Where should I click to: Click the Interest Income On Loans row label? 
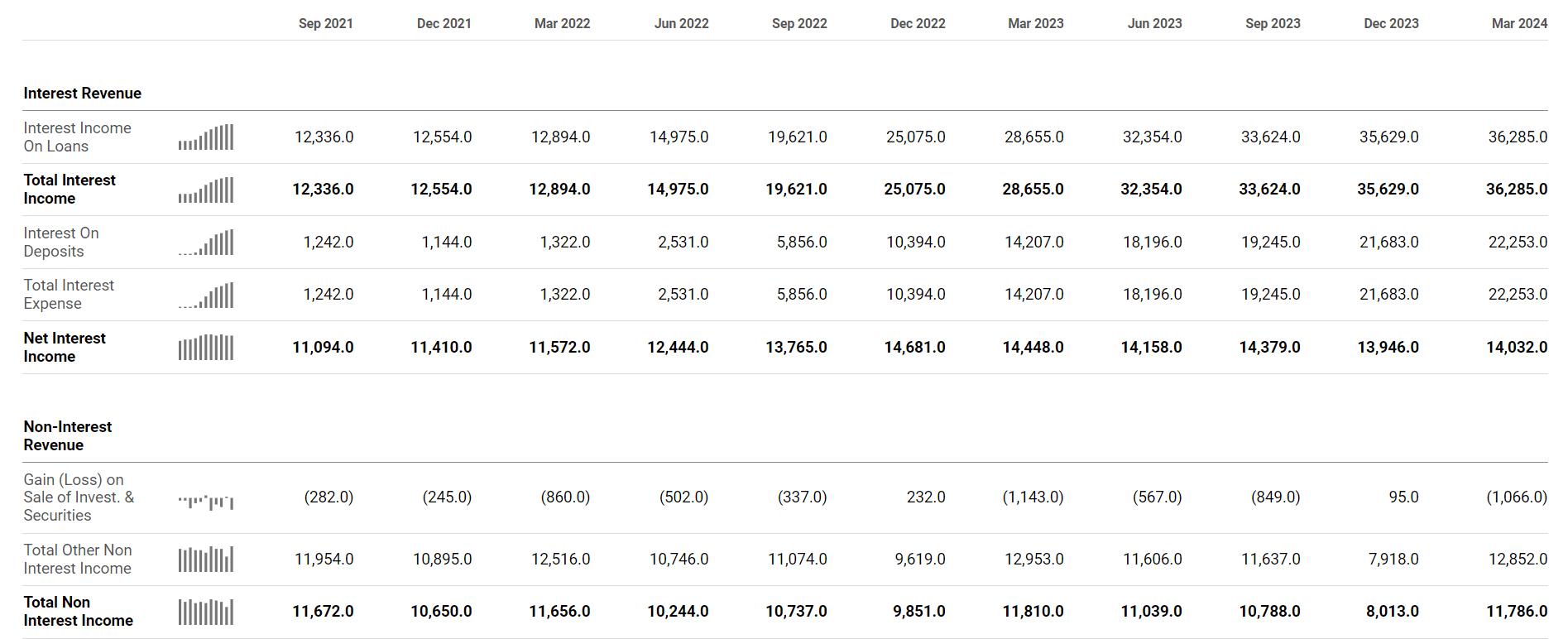[x=77, y=137]
